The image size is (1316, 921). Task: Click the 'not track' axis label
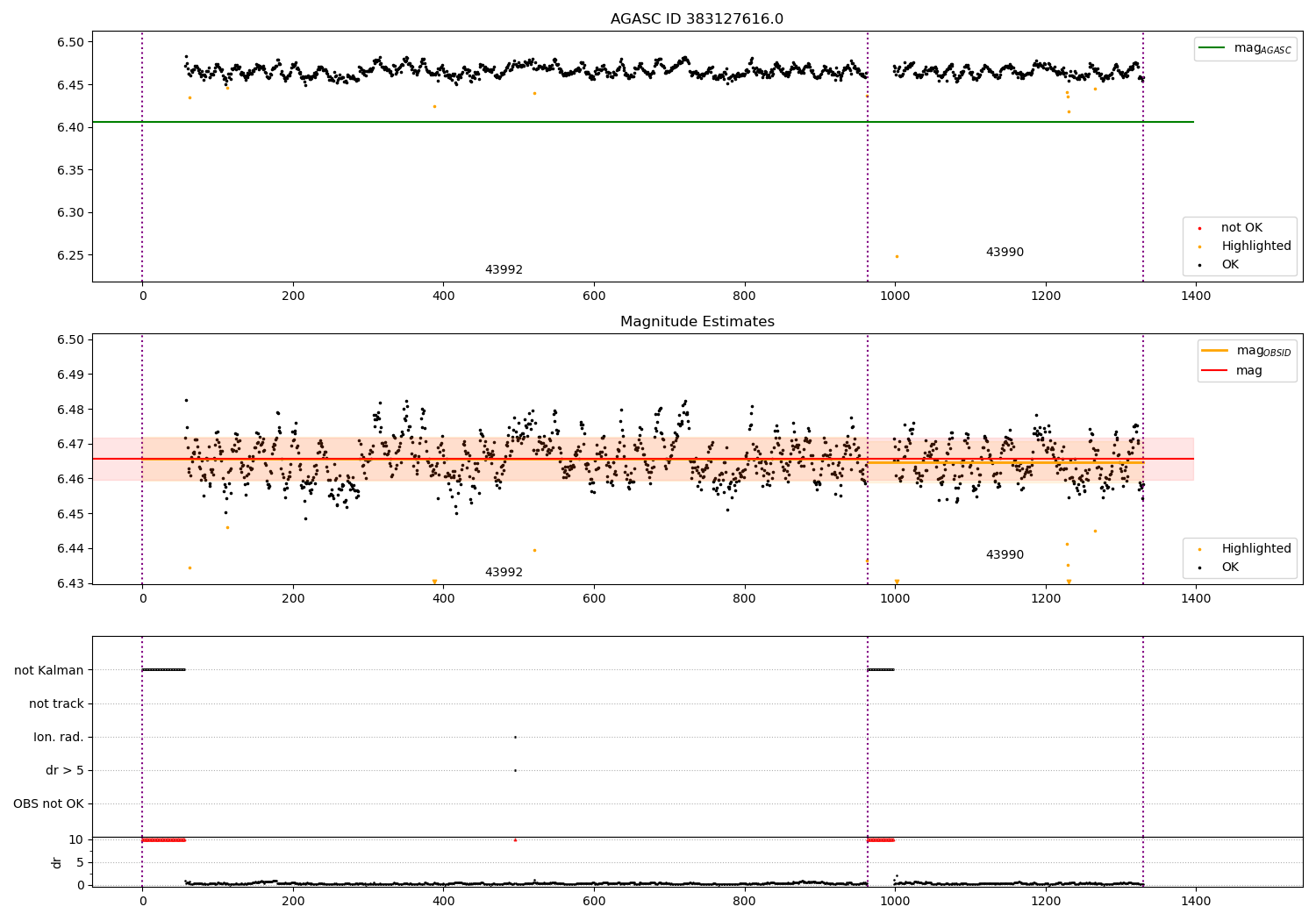click(x=56, y=703)
